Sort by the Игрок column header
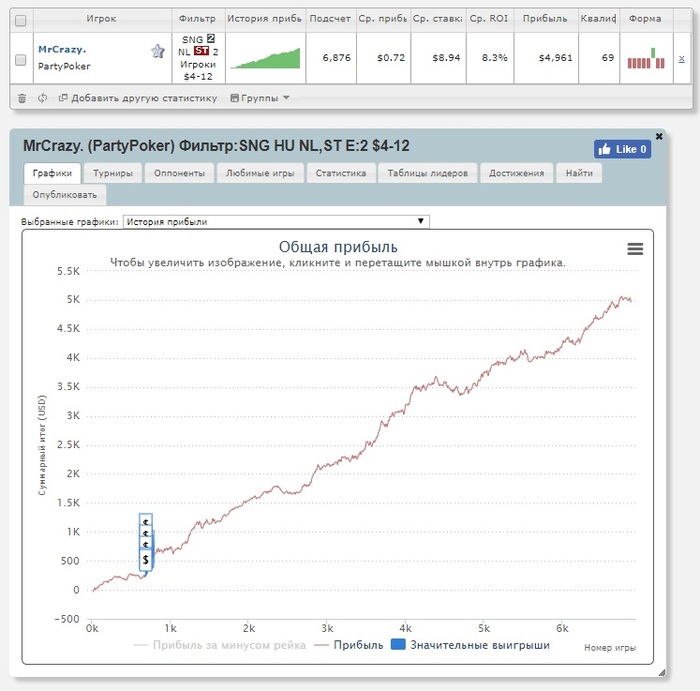This screenshot has width=700, height=691. (101, 19)
